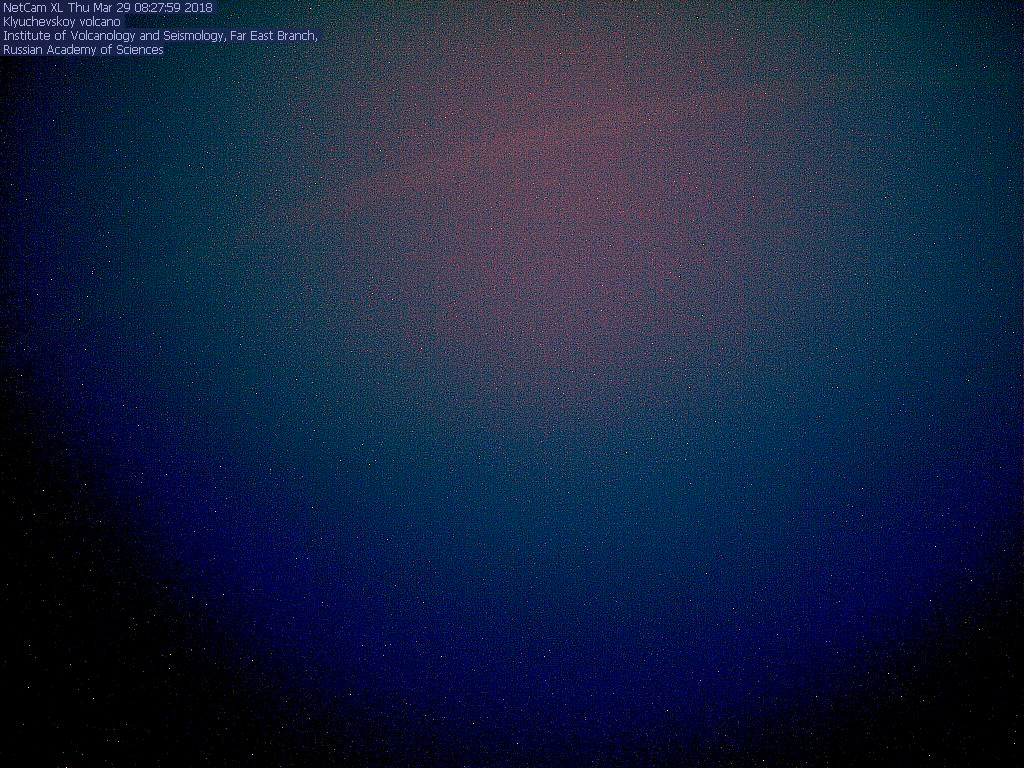Screen dimensions: 1024x768
Task: Click the 'Klyuchevskoy volcano' caption text
Action: 62,22
